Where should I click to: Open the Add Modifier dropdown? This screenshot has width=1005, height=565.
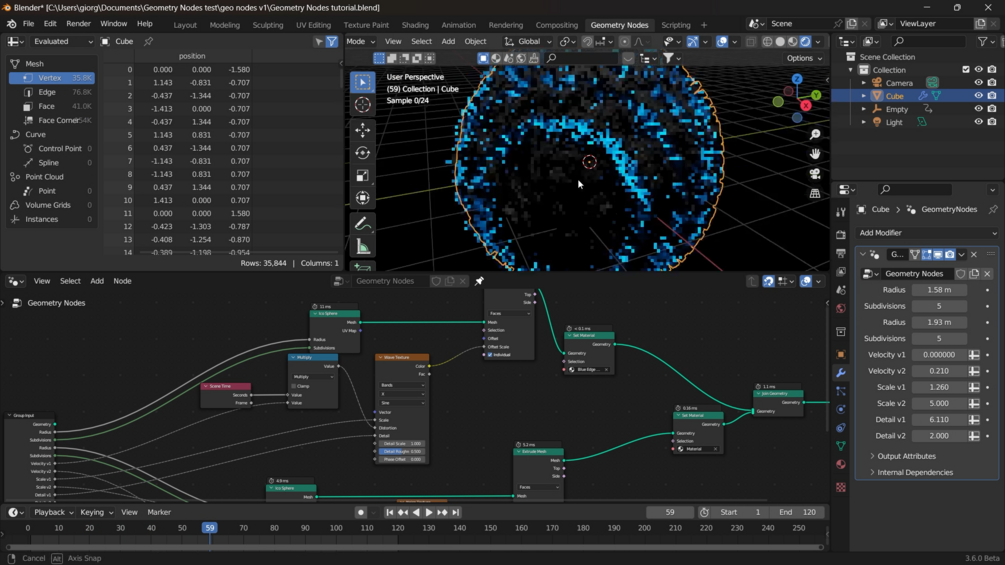(927, 233)
